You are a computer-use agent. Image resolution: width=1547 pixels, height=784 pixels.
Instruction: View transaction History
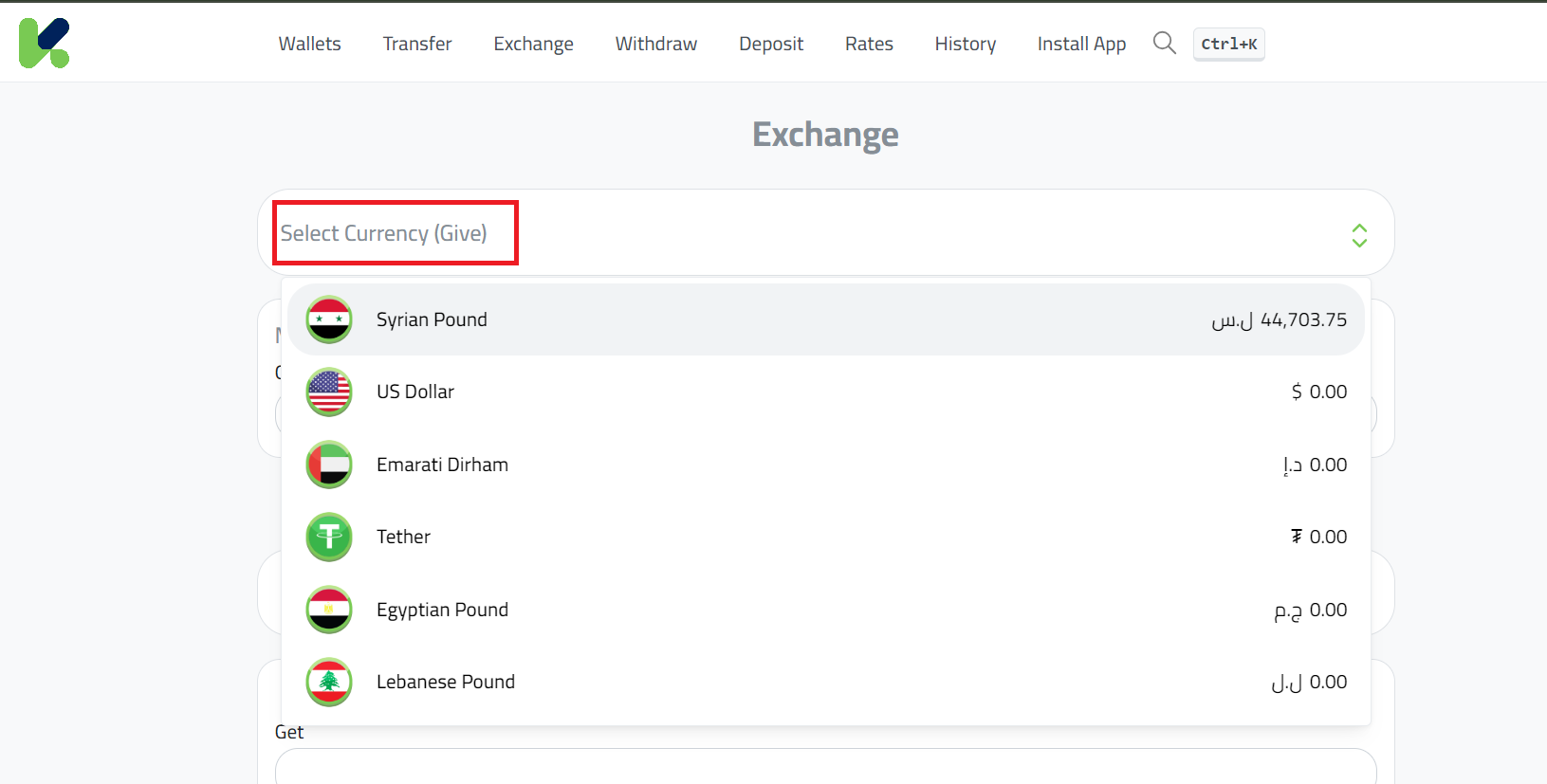pos(966,44)
